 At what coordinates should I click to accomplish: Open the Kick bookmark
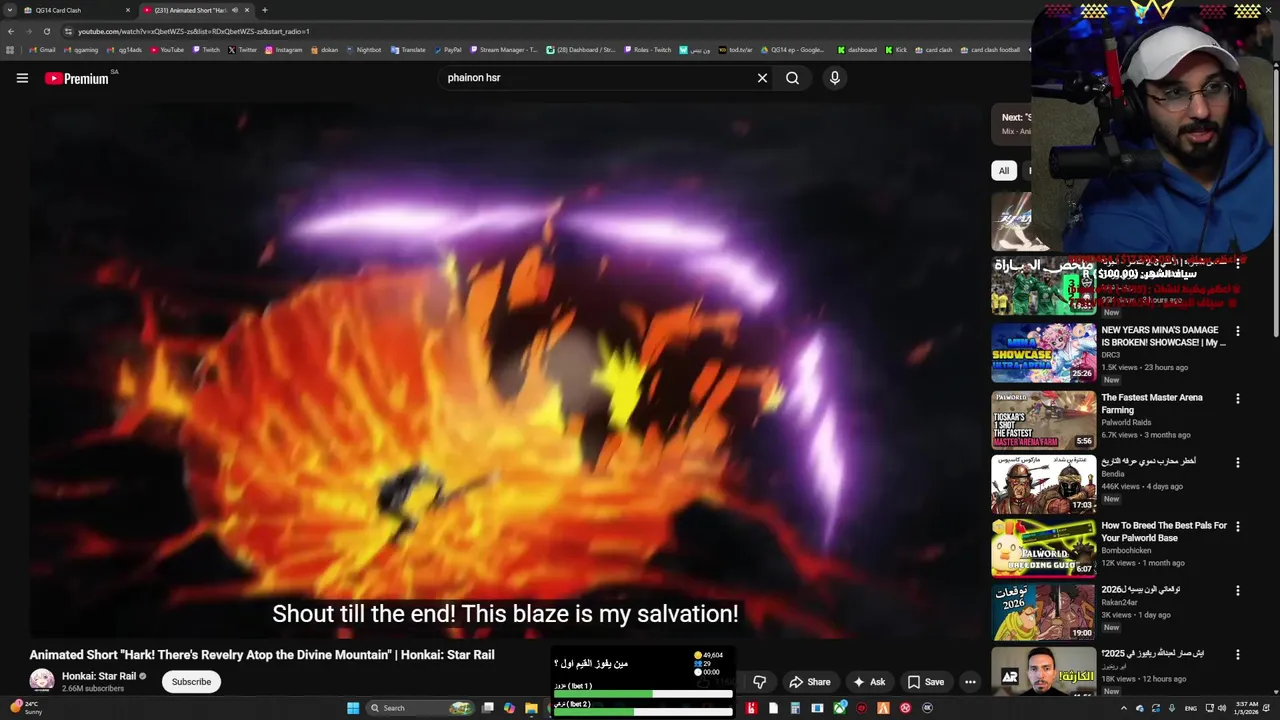click(896, 50)
